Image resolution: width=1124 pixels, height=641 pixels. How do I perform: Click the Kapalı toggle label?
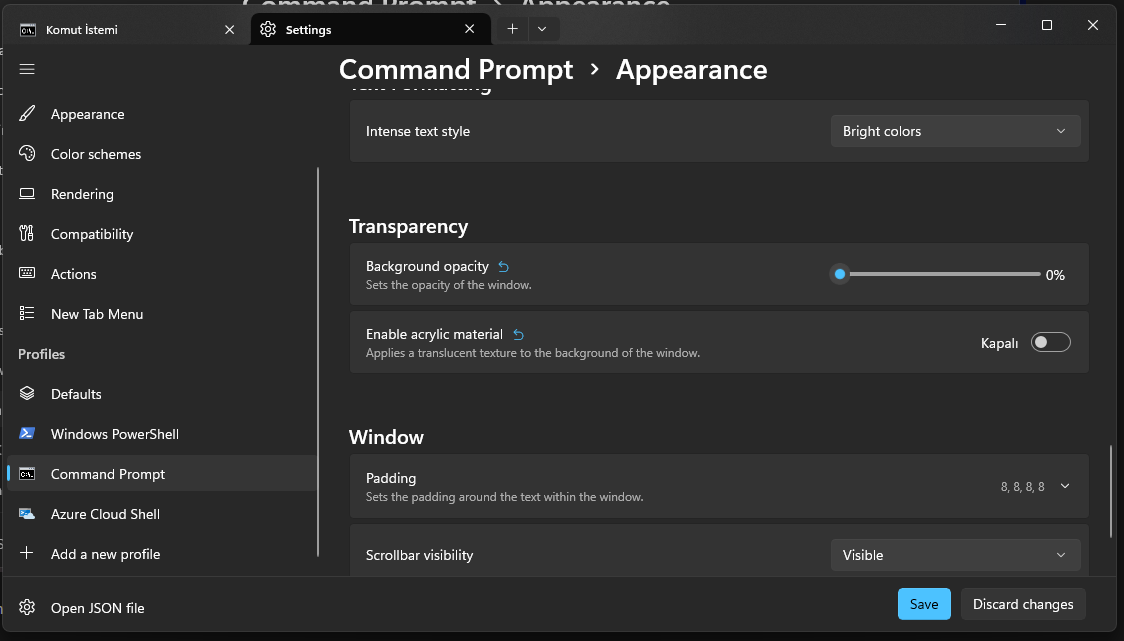tap(999, 343)
